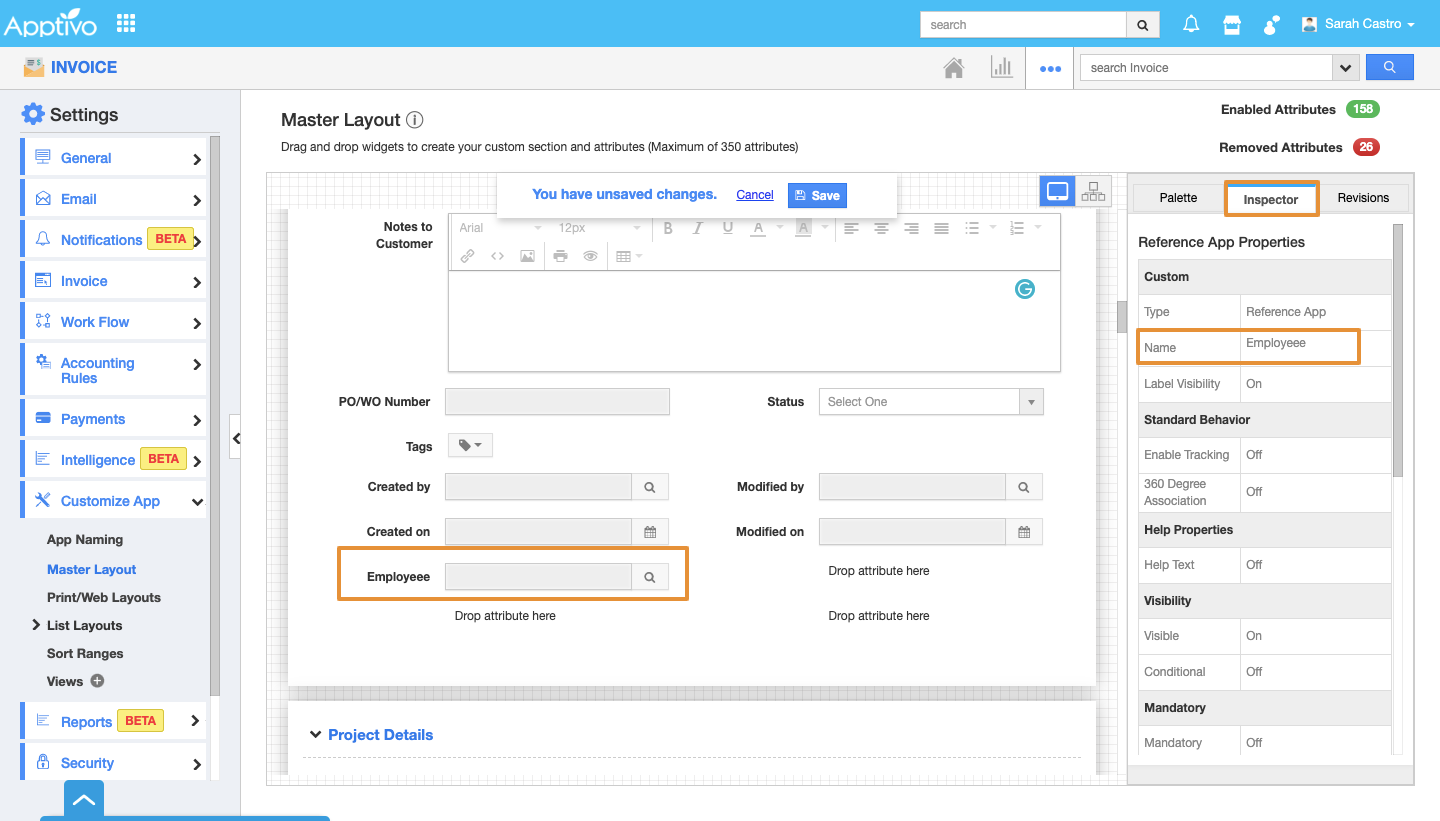Switch to desktop monitor layout view
1440x821 pixels.
[1058, 191]
